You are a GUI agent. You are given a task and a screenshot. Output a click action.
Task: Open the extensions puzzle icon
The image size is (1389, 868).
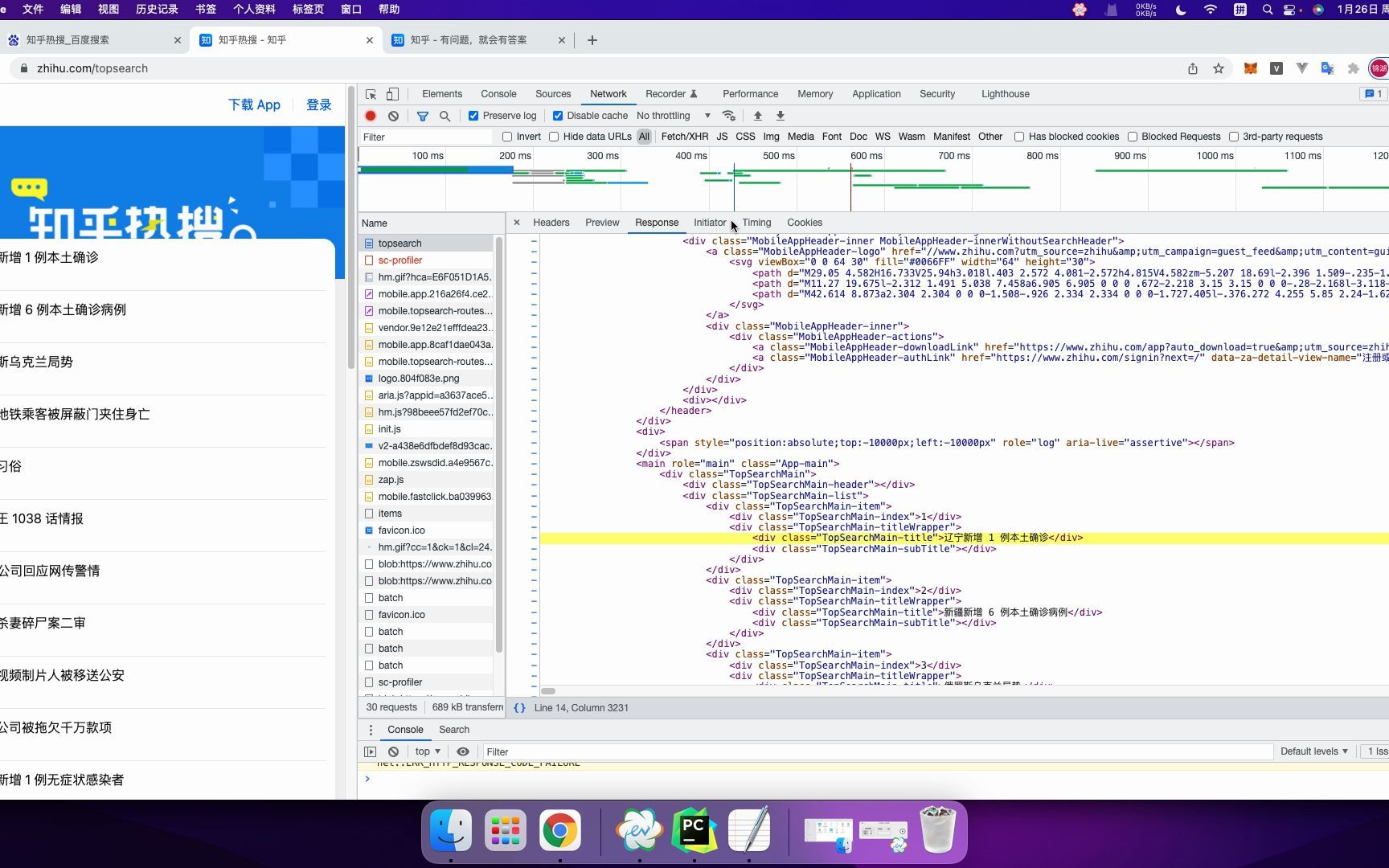(x=1354, y=68)
